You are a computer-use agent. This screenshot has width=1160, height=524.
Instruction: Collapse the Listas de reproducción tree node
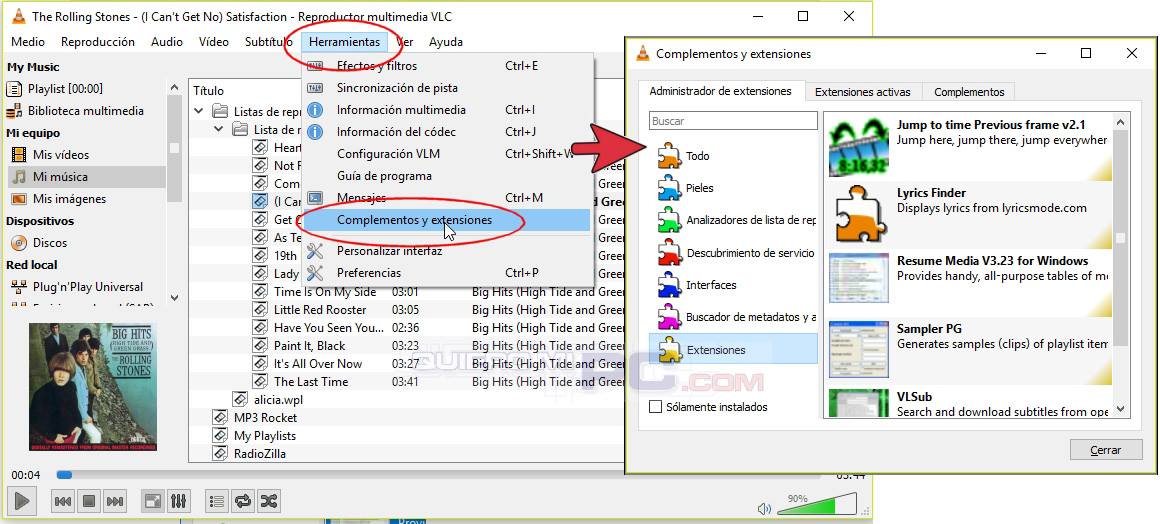coord(198,112)
